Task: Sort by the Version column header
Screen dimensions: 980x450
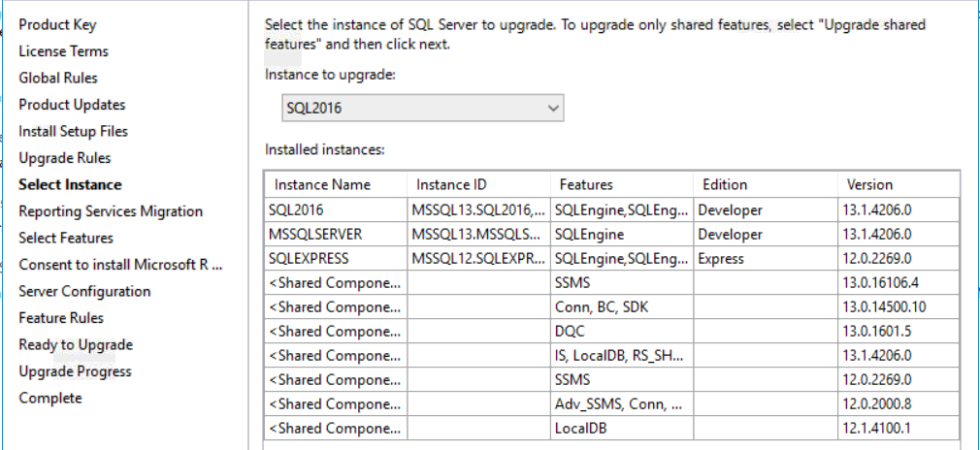Action: (870, 185)
